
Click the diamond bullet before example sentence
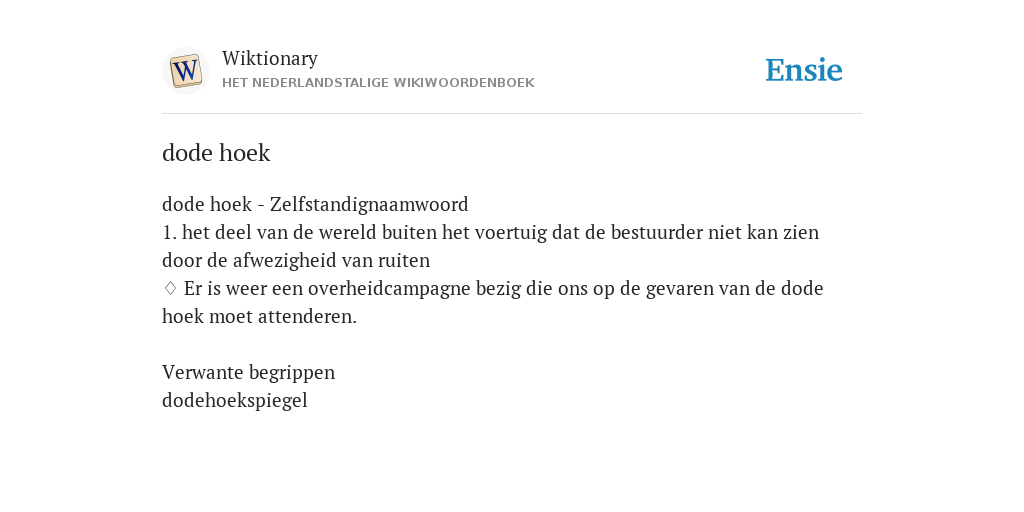(x=170, y=288)
